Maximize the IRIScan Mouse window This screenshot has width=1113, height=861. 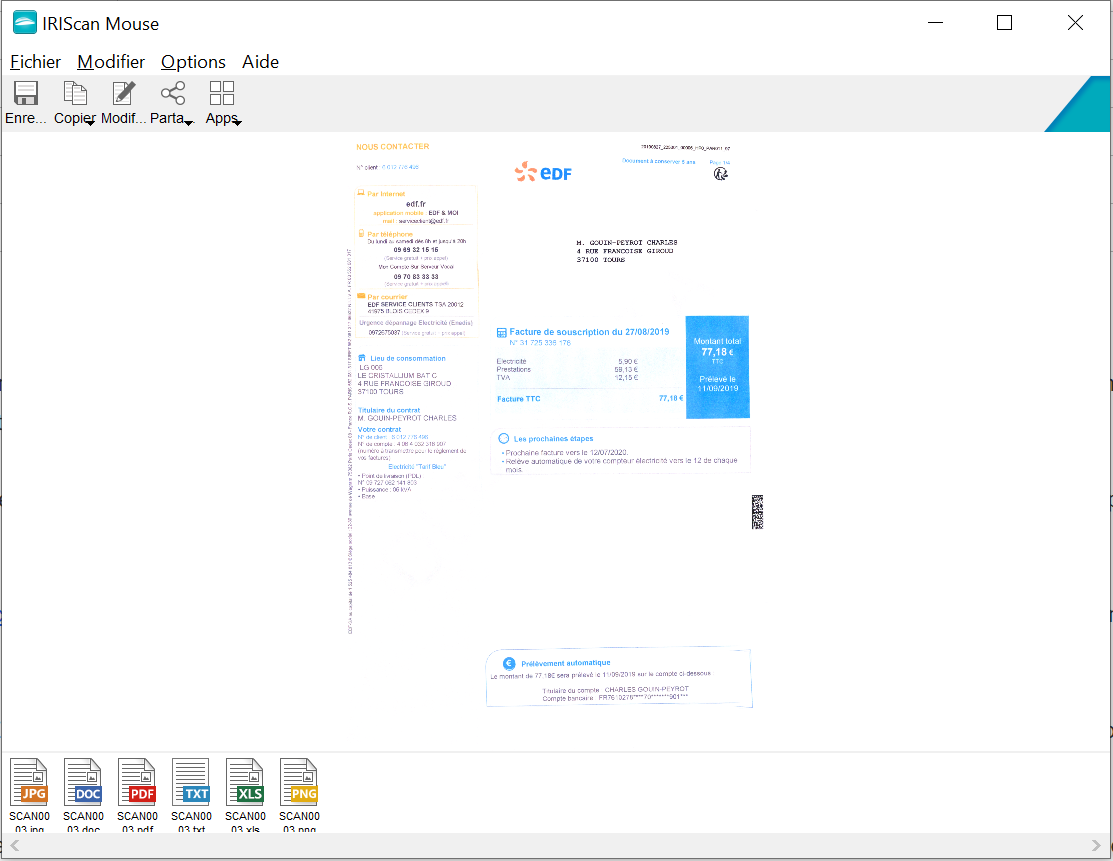pos(1004,23)
